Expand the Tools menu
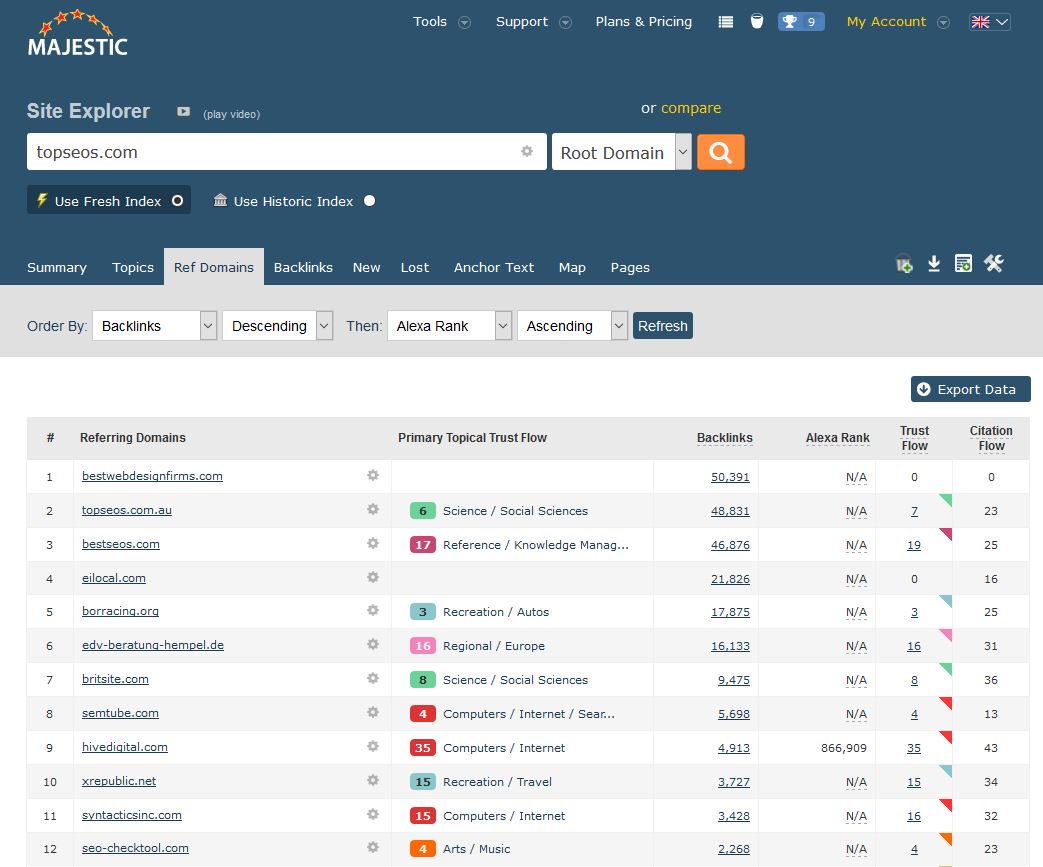Viewport: 1043px width, 867px height. 442,22
